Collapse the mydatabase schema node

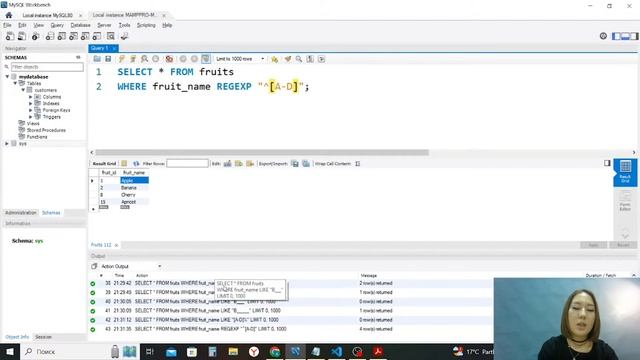click(7, 77)
